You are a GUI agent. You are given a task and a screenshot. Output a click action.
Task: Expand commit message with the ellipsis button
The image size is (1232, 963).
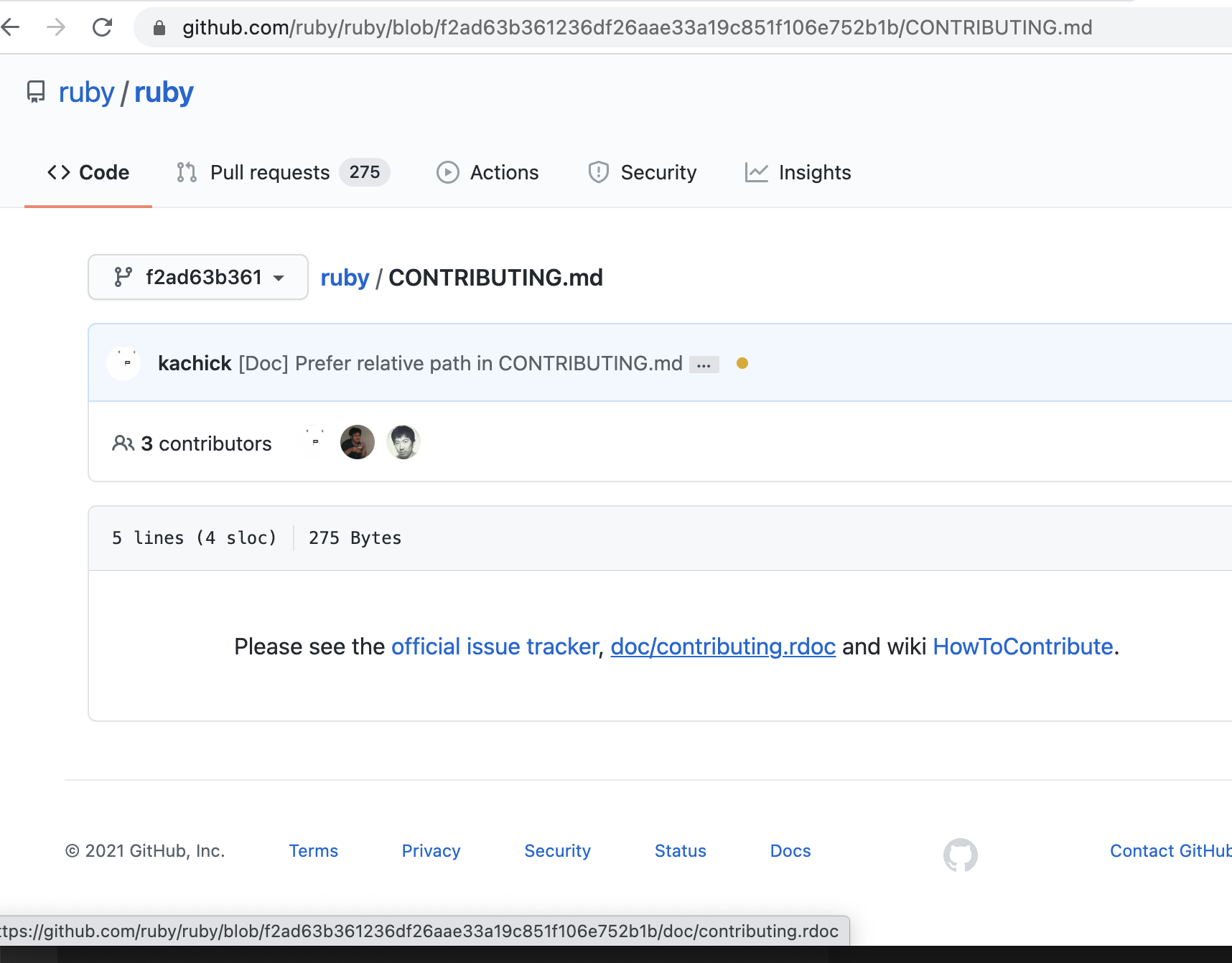704,365
